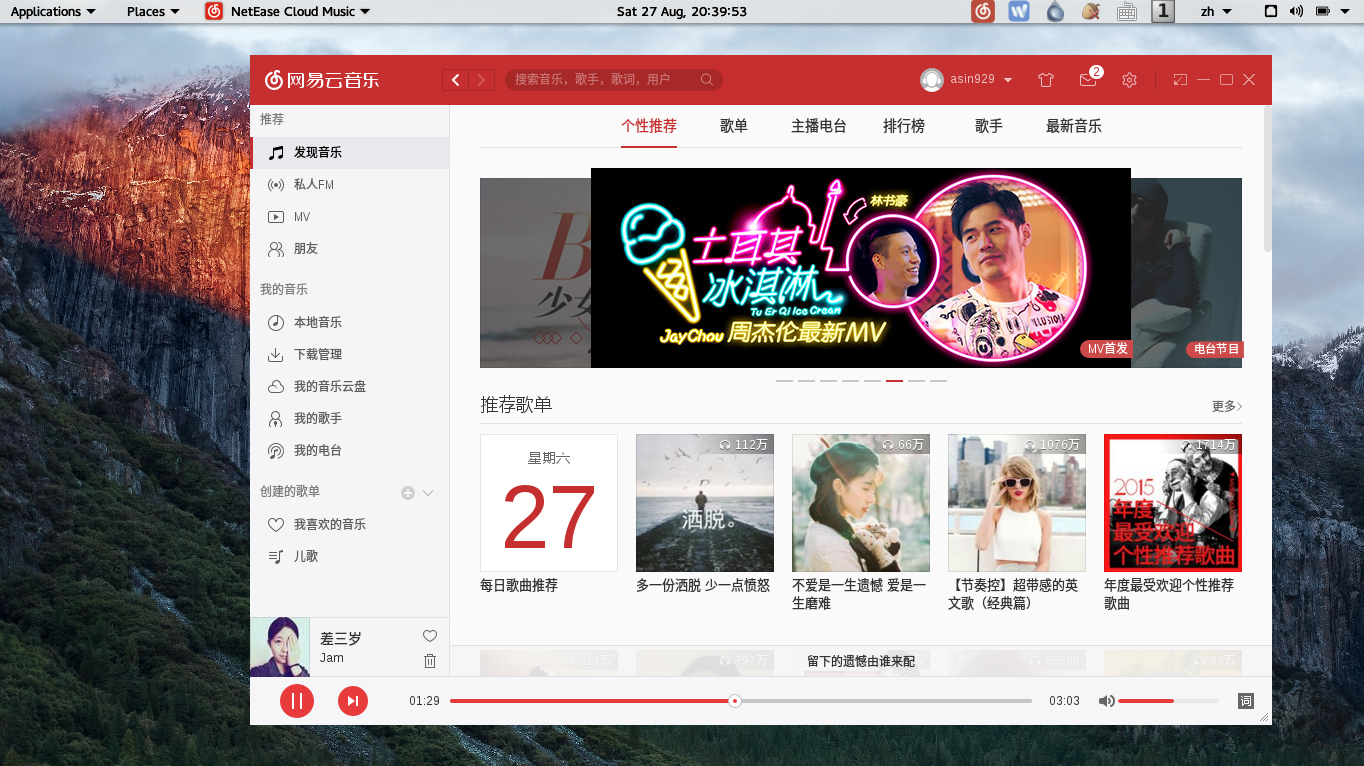This screenshot has width=1364, height=766.
Task: Open MV in the sidebar
Action: [x=350, y=217]
